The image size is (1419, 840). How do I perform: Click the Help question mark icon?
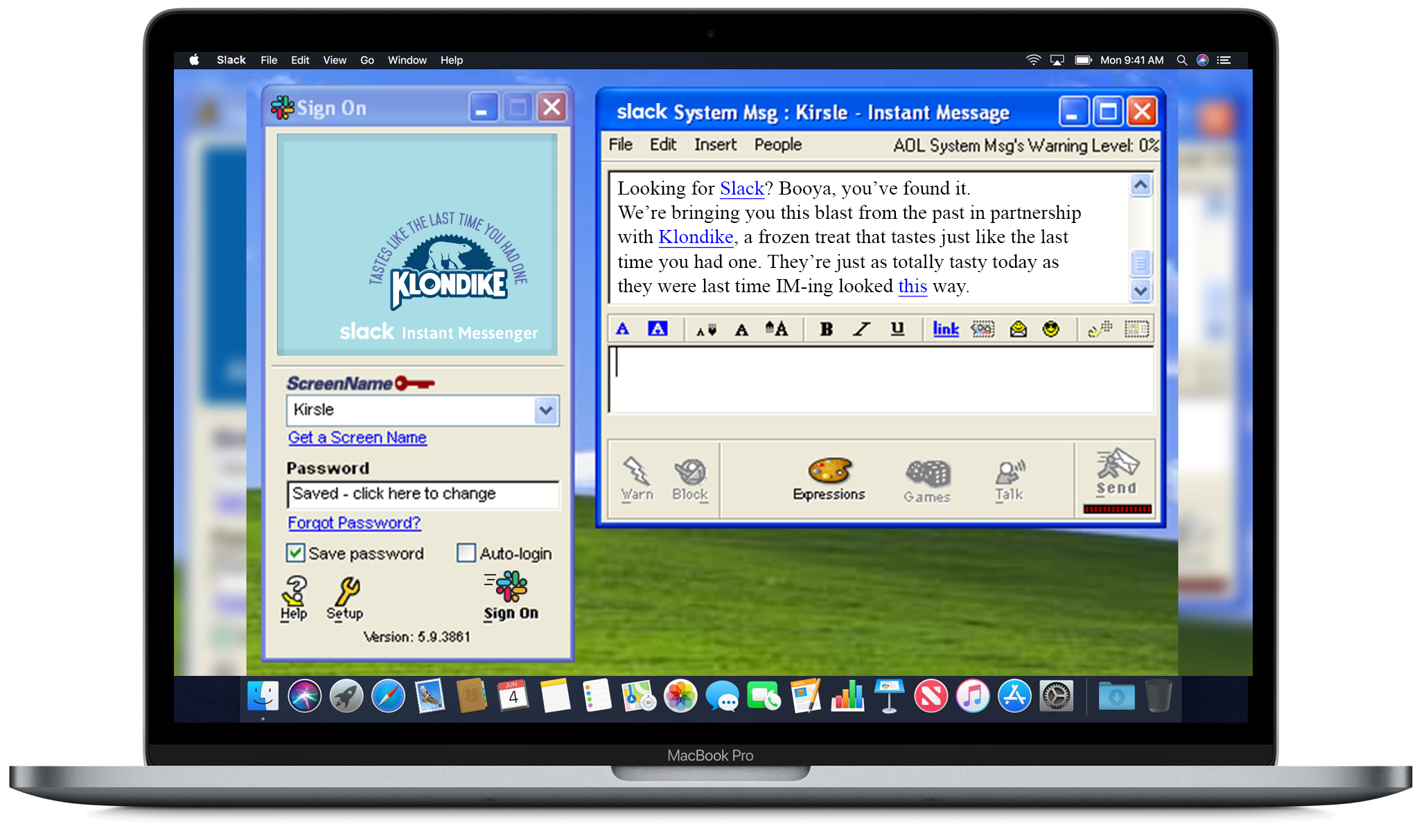click(x=294, y=598)
